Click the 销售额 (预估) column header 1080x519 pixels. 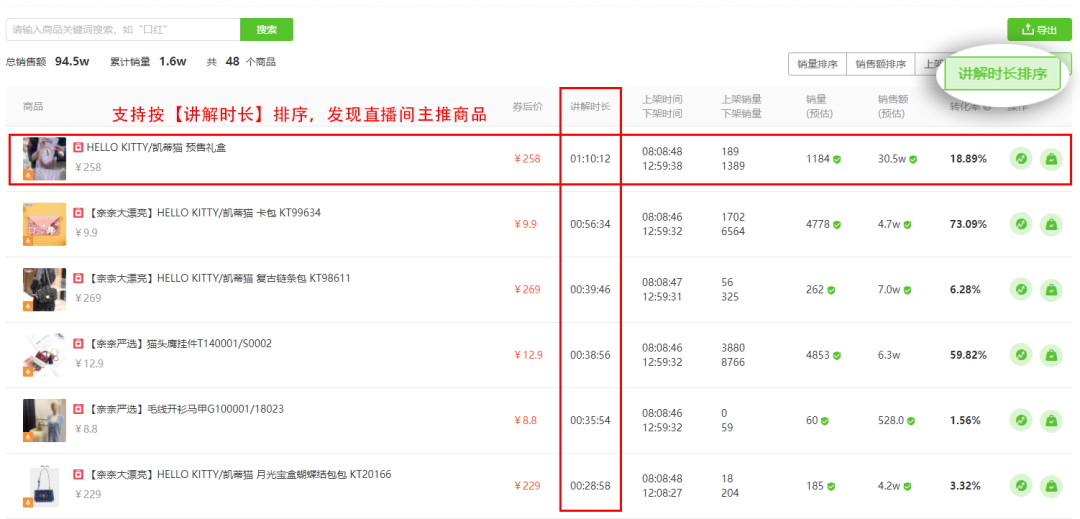point(892,107)
